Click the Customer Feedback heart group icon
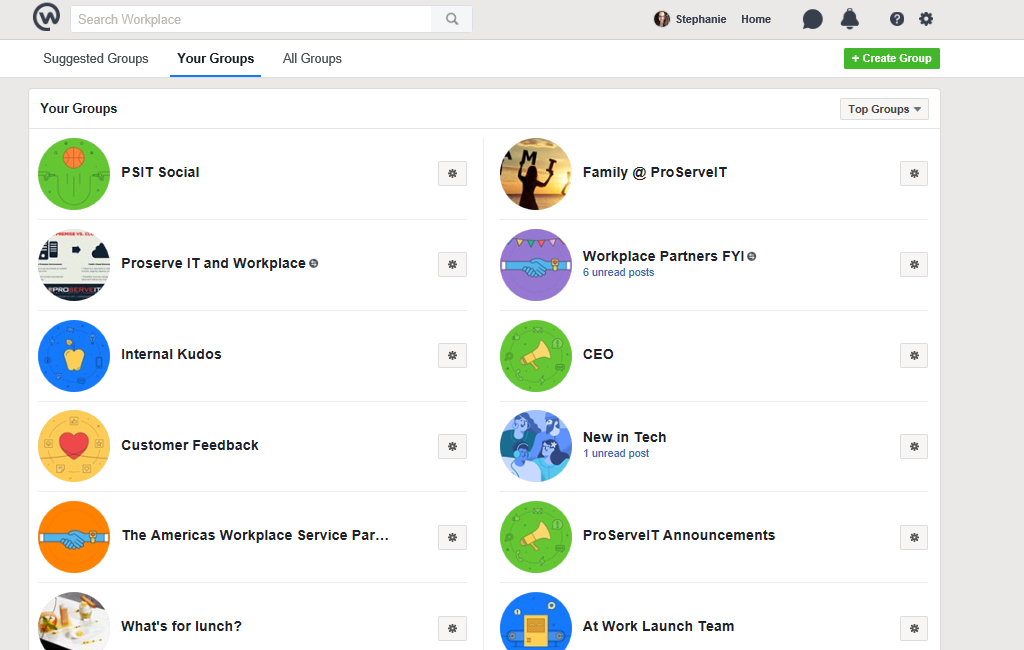The image size is (1024, 650). (74, 446)
